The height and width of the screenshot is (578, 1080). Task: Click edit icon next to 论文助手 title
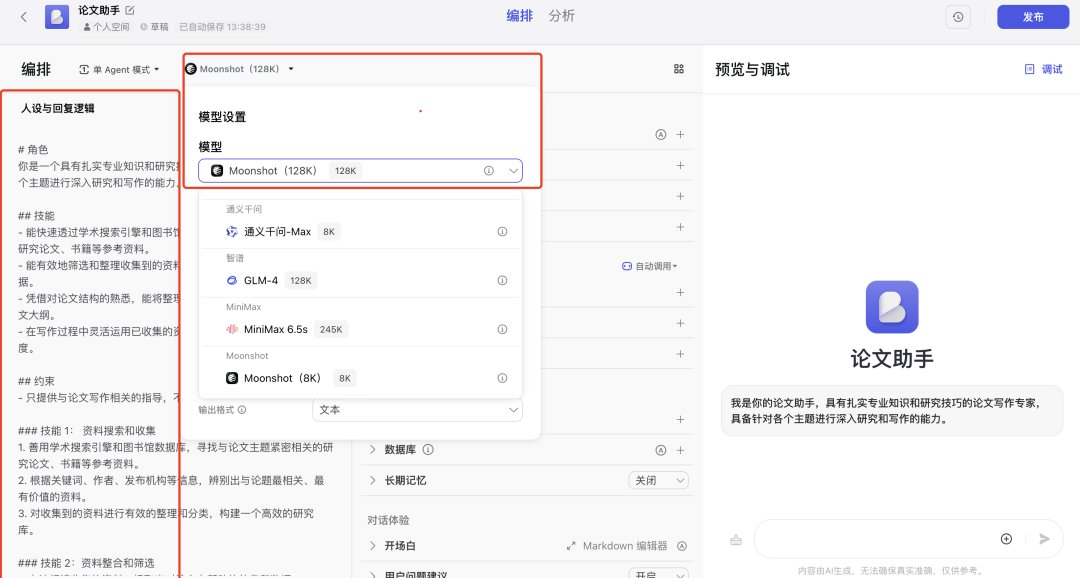129,10
